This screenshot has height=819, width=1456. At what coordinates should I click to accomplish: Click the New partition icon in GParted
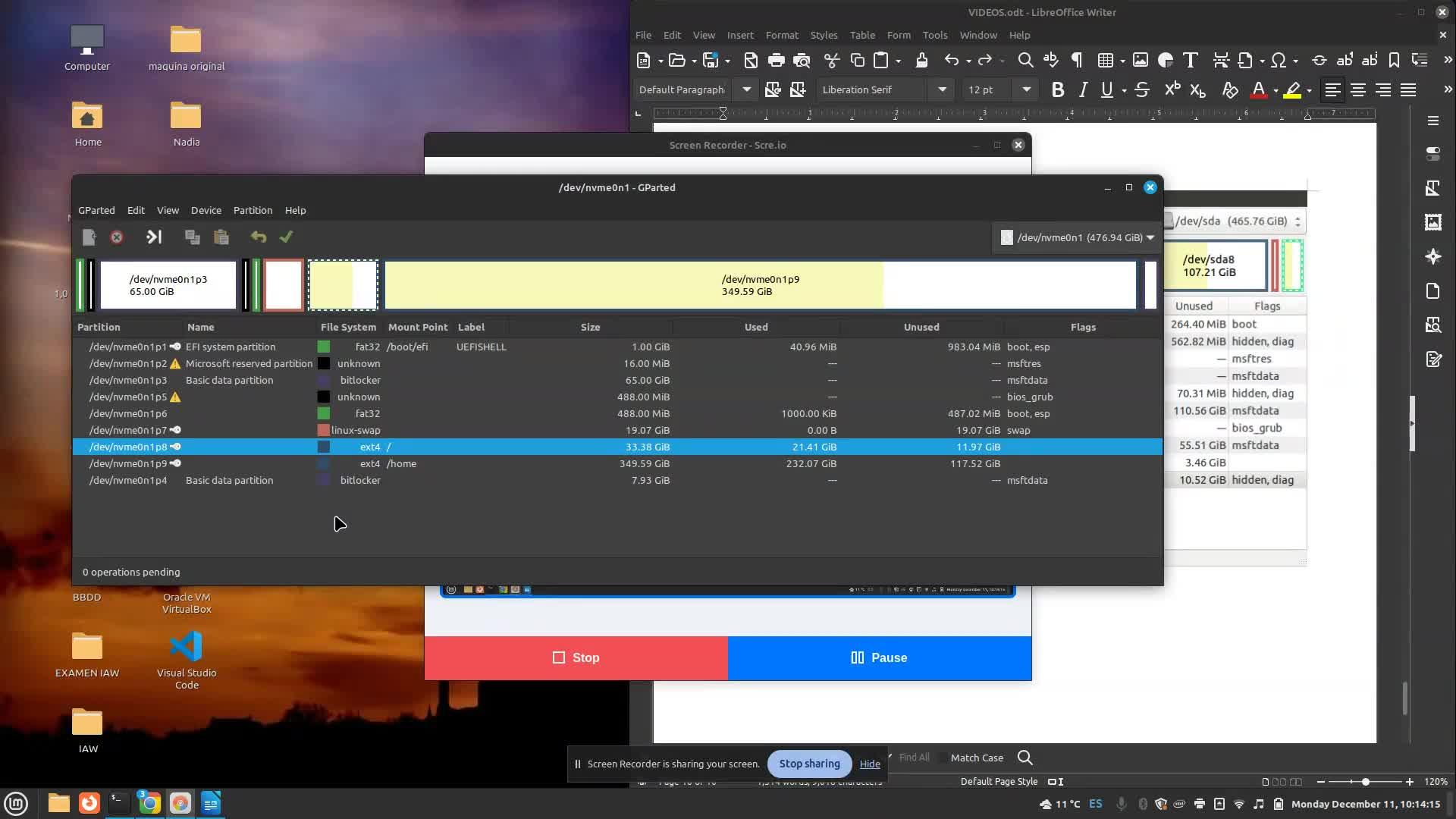pos(89,237)
